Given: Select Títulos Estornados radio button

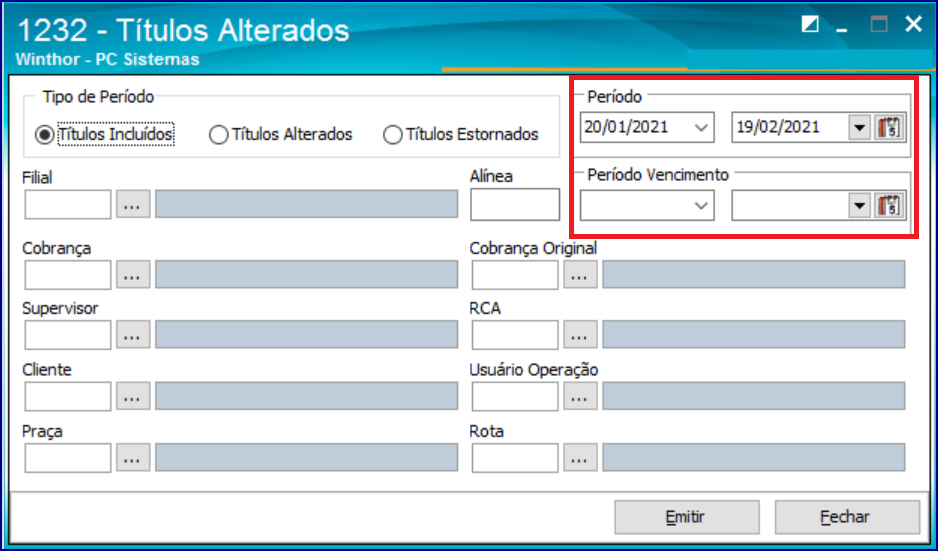Looking at the screenshot, I should coord(392,135).
